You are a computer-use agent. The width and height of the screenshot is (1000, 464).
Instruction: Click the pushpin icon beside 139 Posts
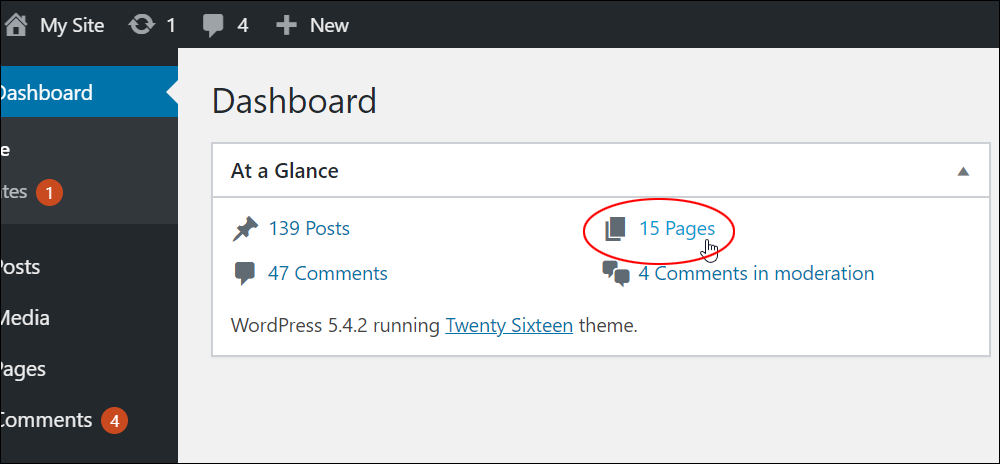coord(246,229)
